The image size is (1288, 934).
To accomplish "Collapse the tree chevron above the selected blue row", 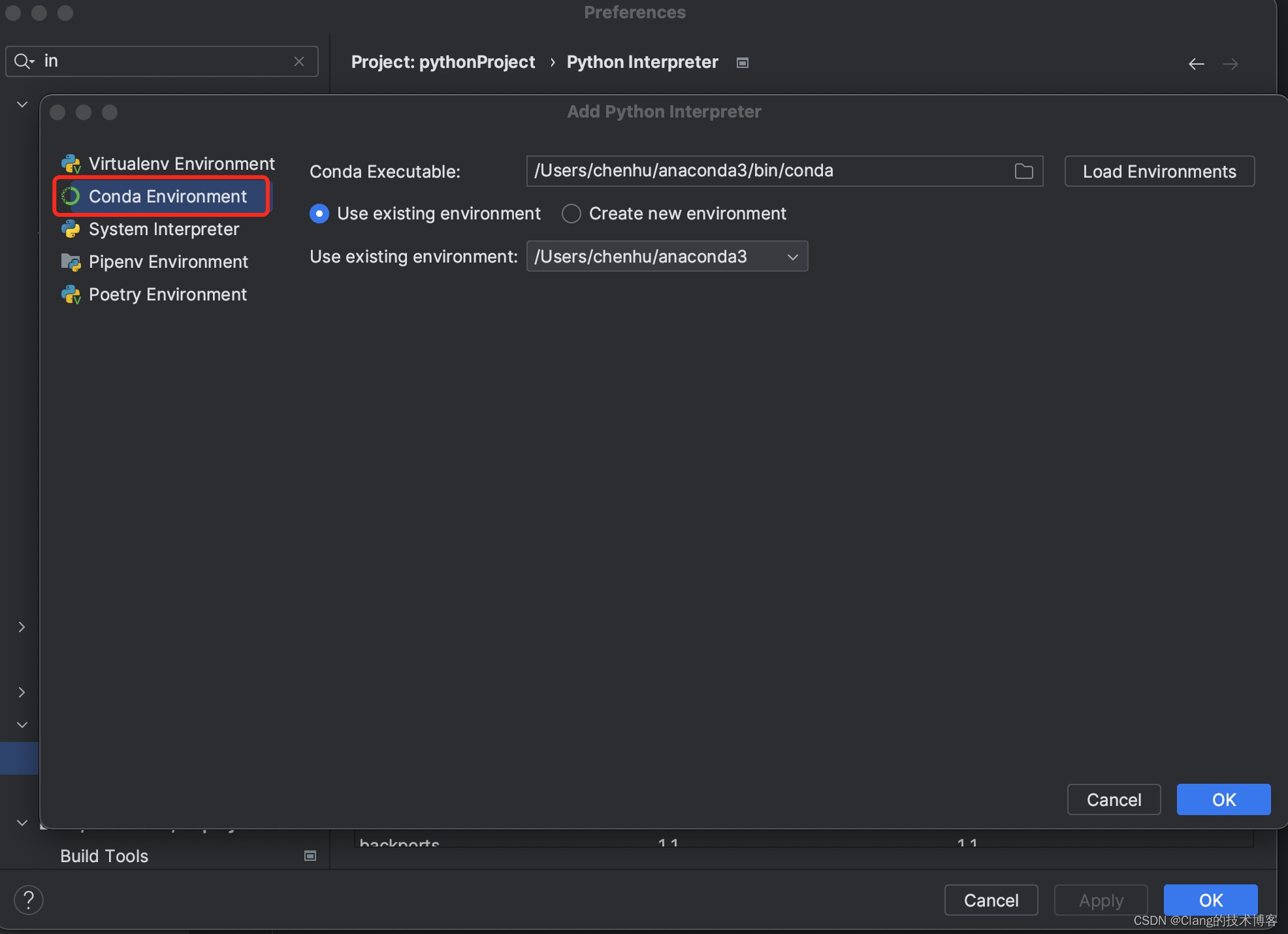I will 22,725.
